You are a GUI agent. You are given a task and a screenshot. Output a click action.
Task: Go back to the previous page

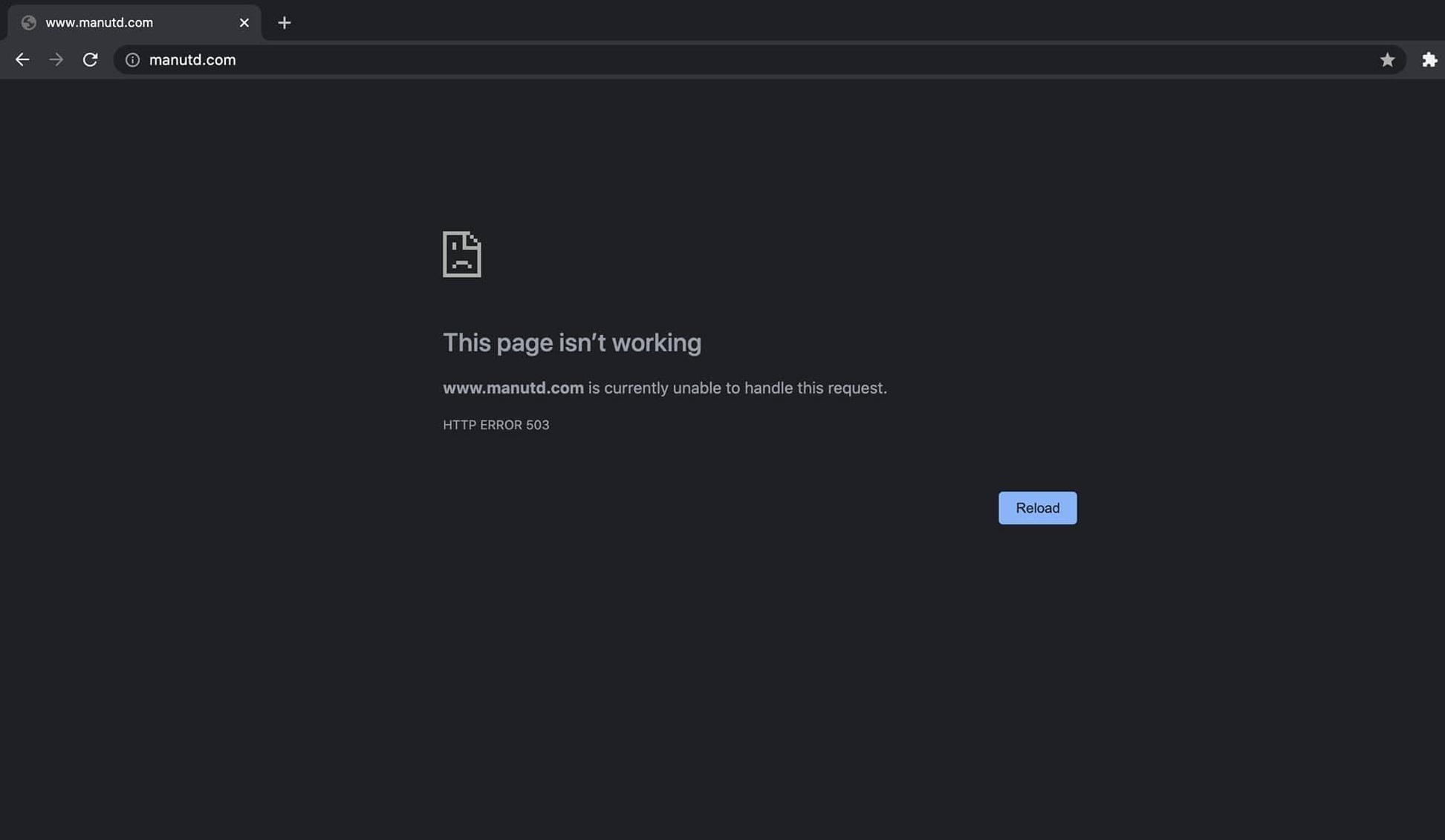[22, 60]
